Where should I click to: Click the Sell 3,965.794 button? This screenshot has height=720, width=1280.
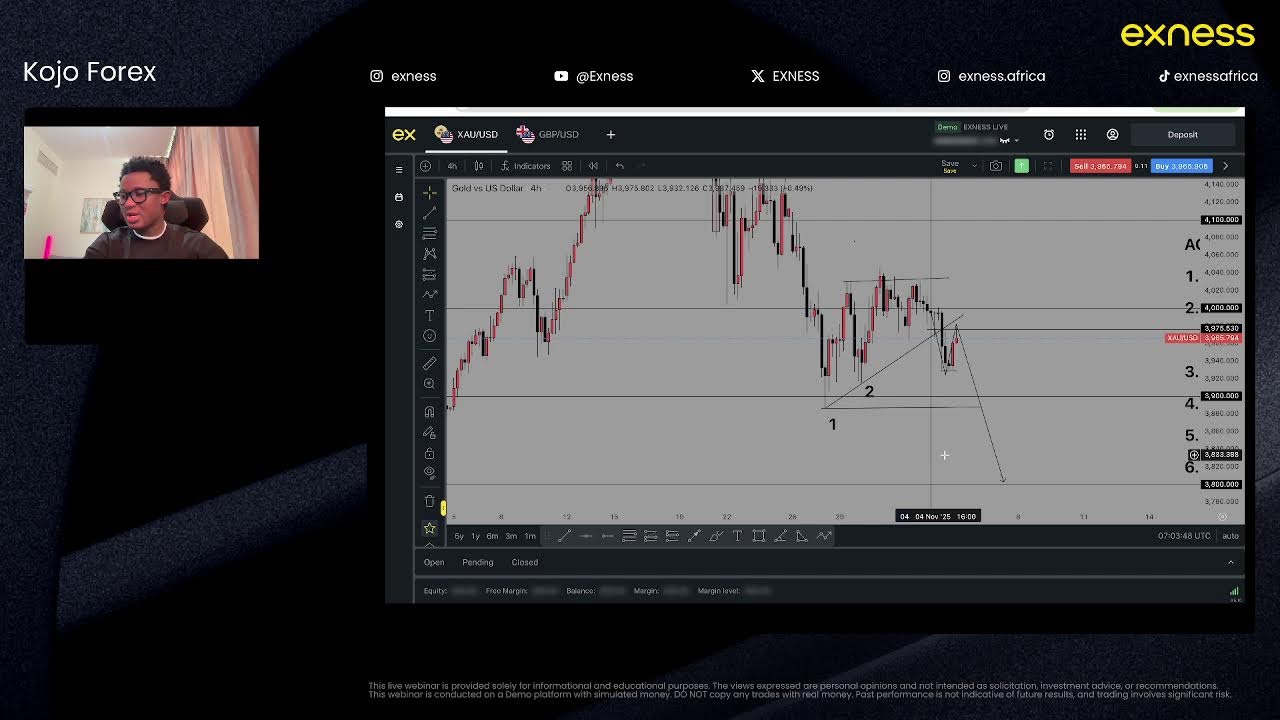pyautogui.click(x=1100, y=166)
